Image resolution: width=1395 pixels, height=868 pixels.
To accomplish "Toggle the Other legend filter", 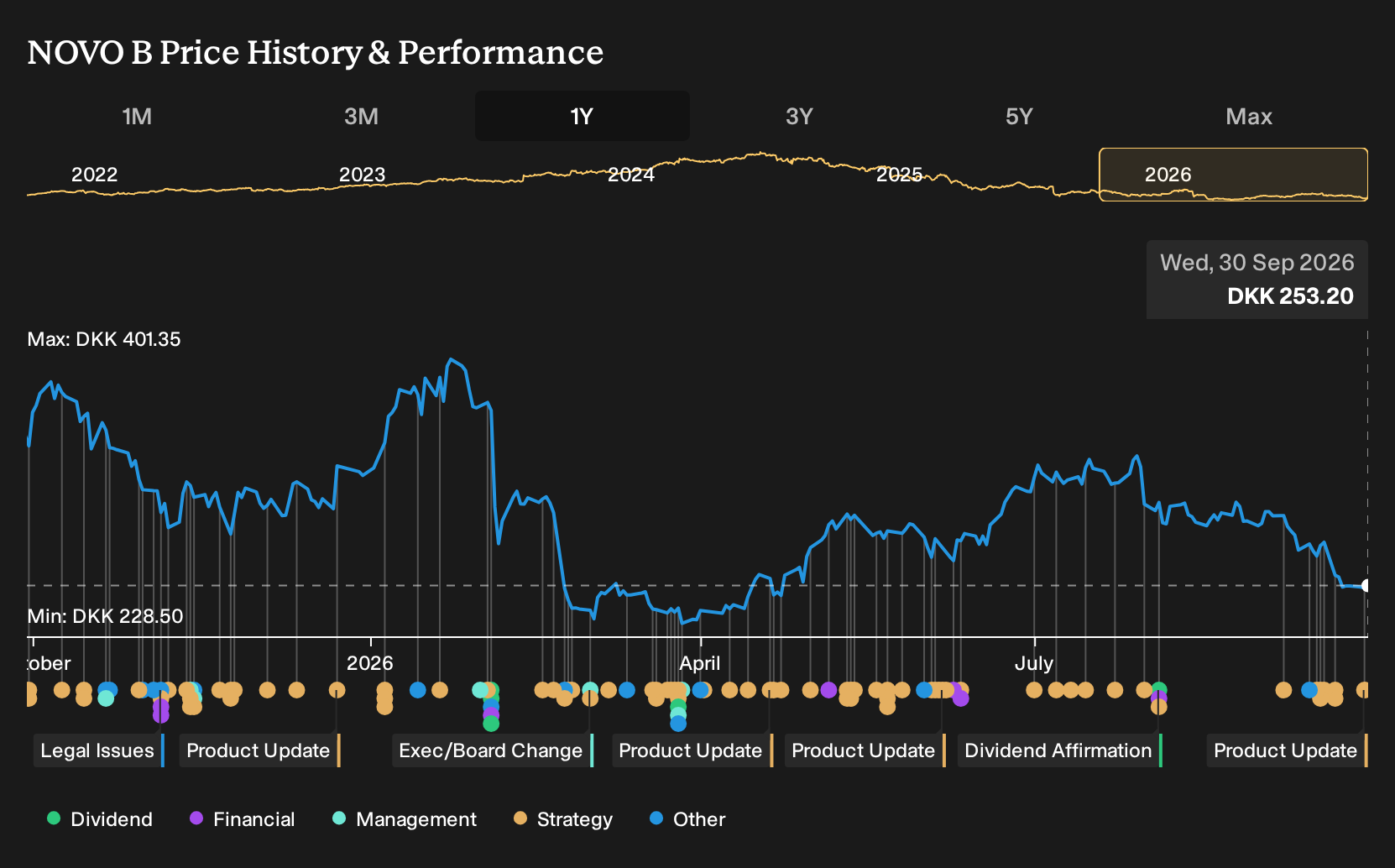I will (x=687, y=819).
